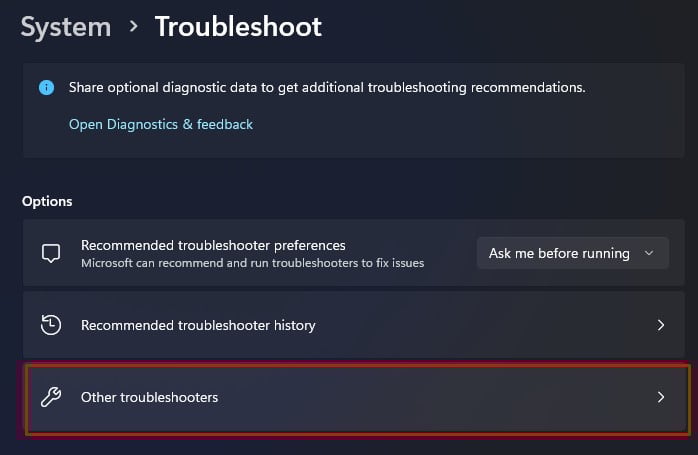Open Diagnostics & feedback link
Viewport: 698px width, 455px height.
pos(161,125)
